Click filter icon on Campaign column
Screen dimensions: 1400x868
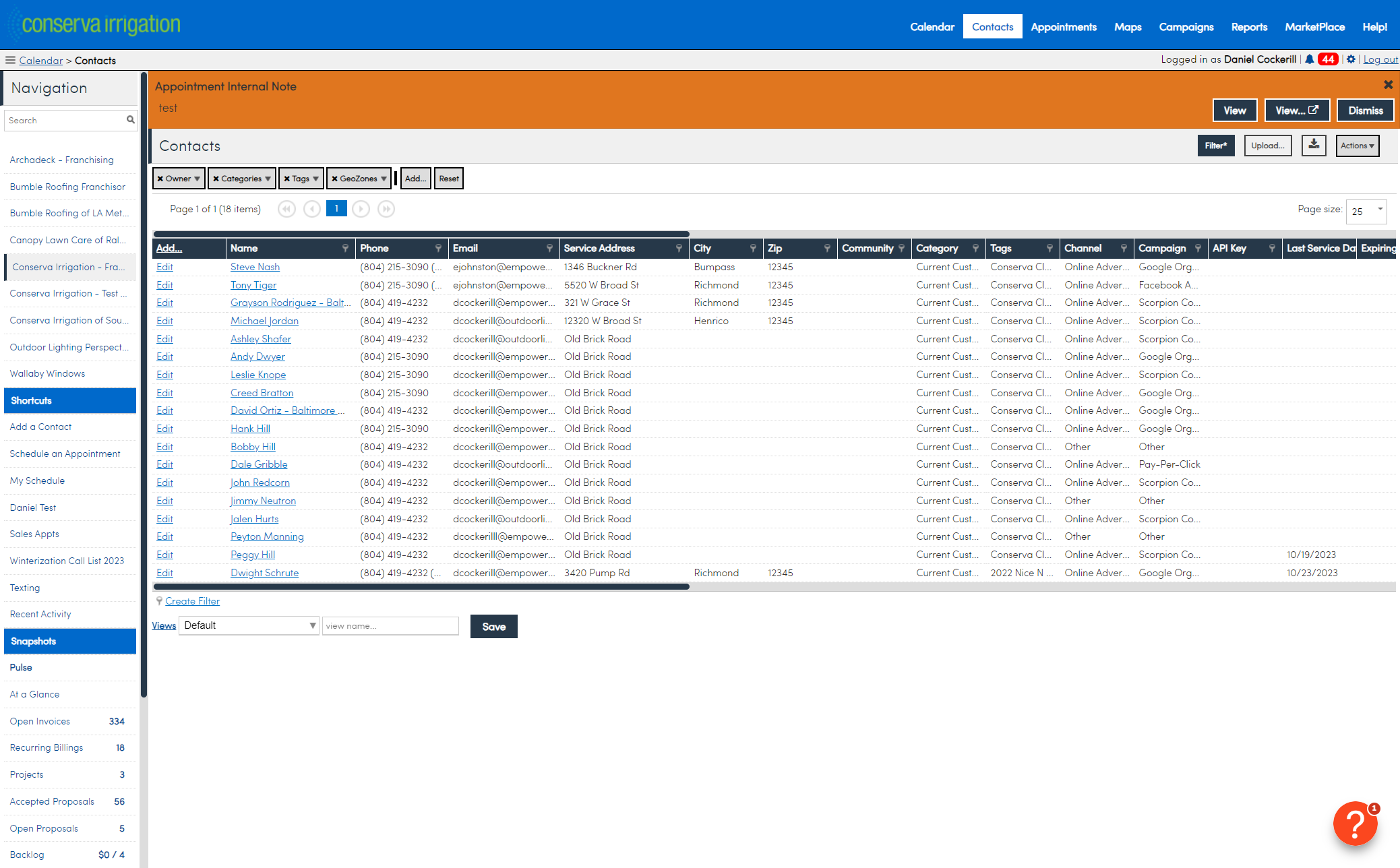[1198, 248]
